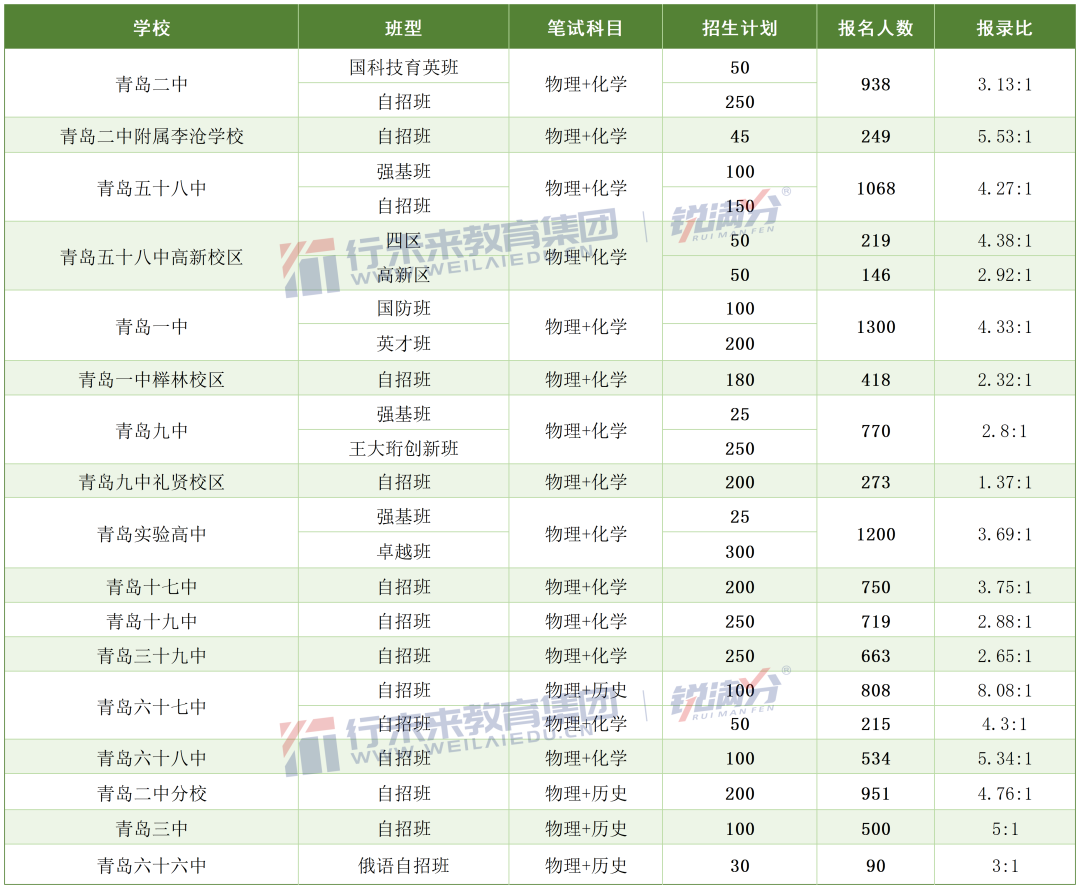
Task: Select the 青岛六十六中 school cell
Action: pos(152,866)
